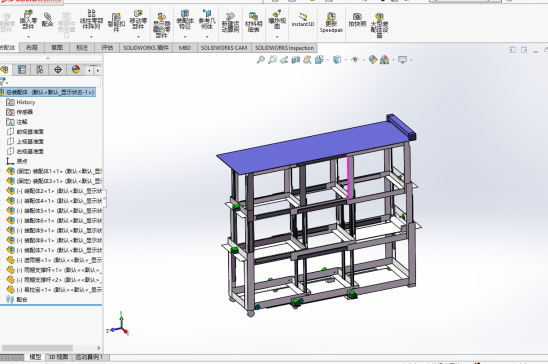548x364 pixels.
Task: Open dropdown arrow under Insert Components
Action: point(28,37)
